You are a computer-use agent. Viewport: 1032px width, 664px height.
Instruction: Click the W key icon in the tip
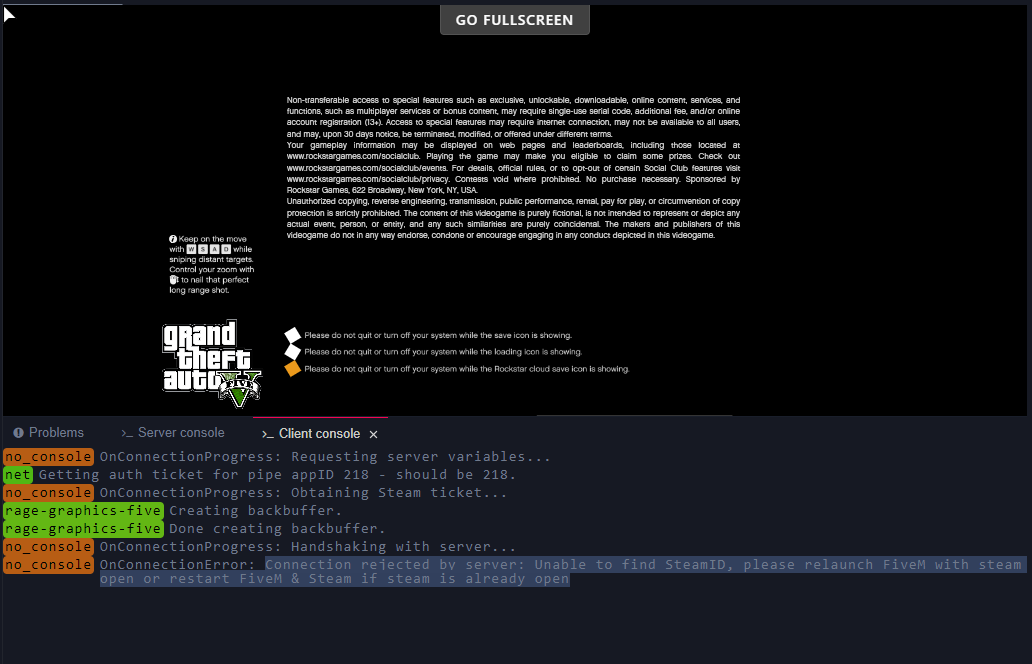(191, 249)
